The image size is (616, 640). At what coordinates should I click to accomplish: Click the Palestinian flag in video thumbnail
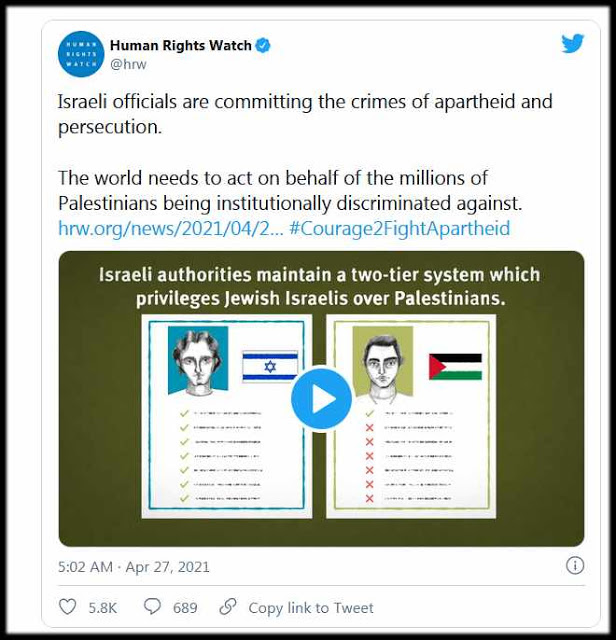pos(455,367)
